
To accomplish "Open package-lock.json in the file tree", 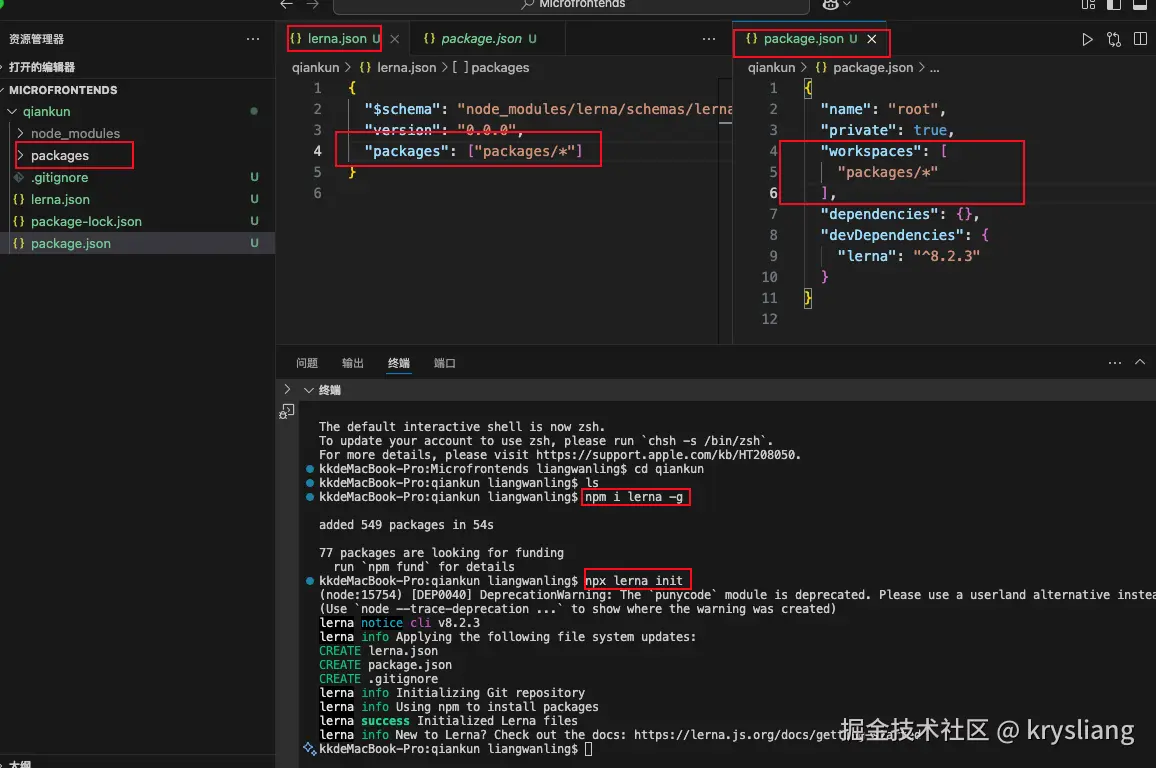I will click(x=86, y=222).
